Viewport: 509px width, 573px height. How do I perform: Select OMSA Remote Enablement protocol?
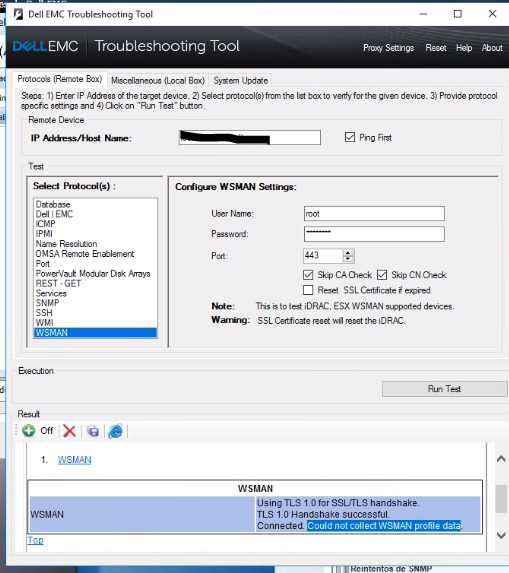tap(95, 254)
